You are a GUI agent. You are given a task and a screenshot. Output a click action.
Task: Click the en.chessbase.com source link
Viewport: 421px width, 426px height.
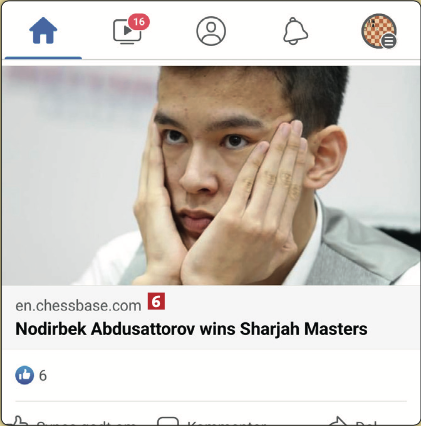pos(78,306)
